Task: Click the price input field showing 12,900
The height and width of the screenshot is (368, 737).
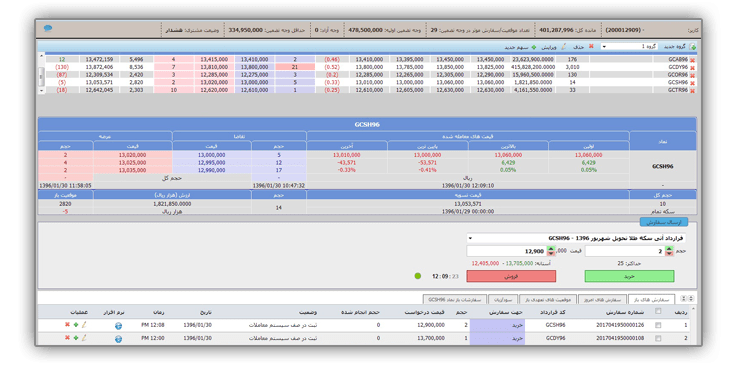Action: pyautogui.click(x=507, y=251)
